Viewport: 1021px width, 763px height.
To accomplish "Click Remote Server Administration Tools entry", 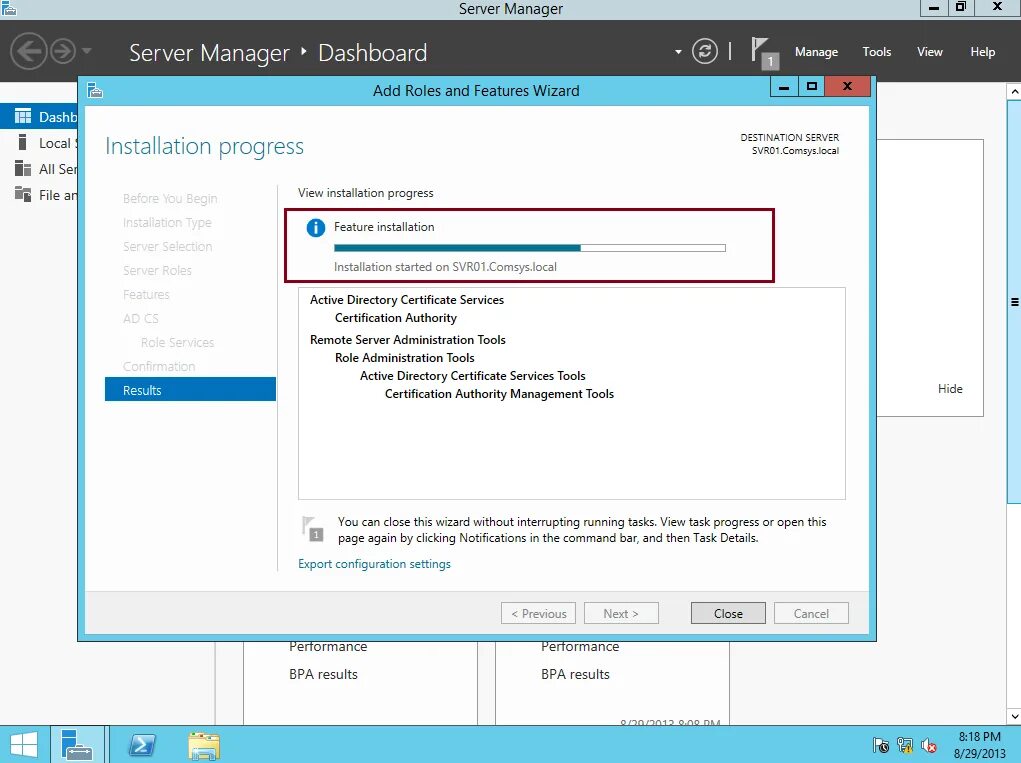I will (x=408, y=339).
